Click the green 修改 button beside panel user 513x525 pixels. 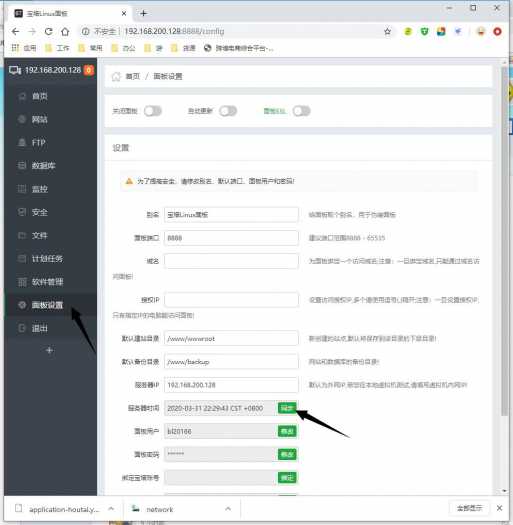(x=287, y=431)
